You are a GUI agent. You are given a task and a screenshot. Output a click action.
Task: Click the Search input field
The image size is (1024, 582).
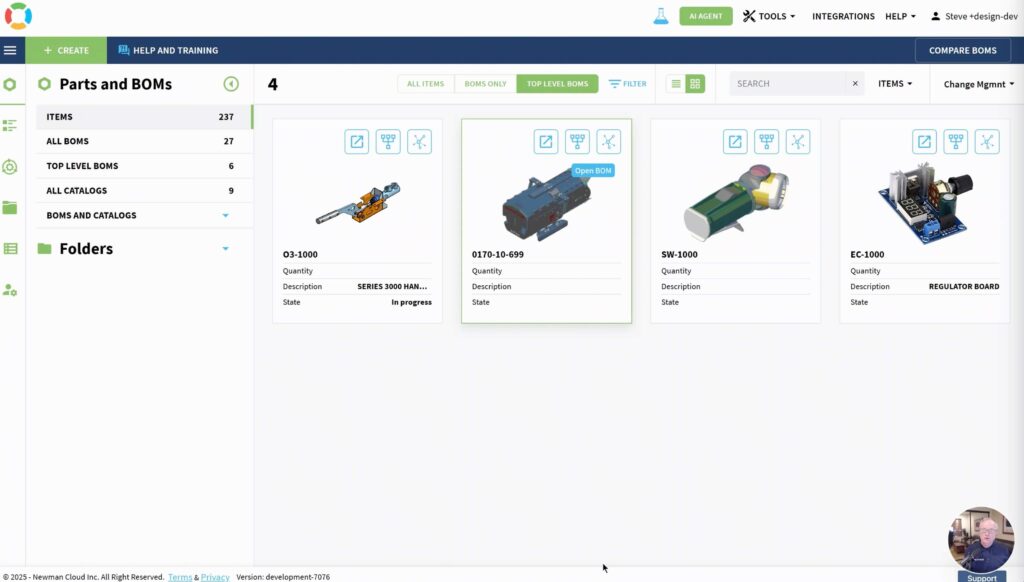[x=788, y=84]
